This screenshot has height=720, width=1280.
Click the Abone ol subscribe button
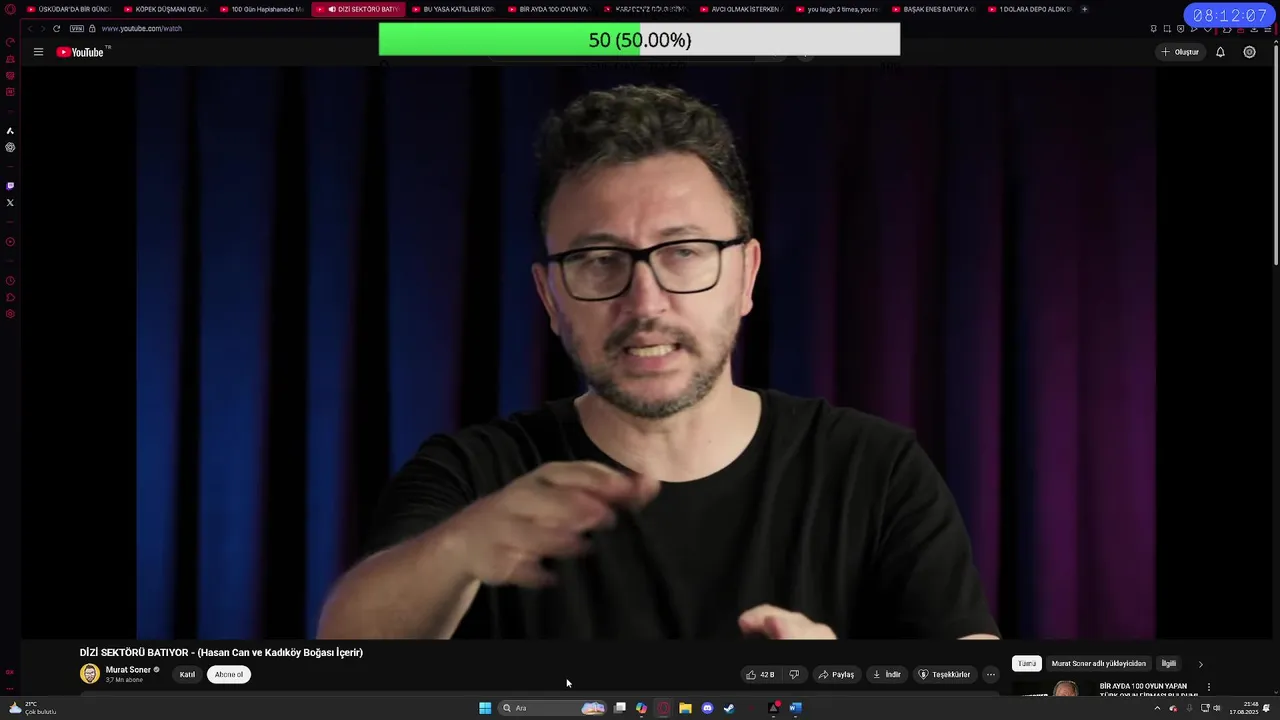(229, 675)
